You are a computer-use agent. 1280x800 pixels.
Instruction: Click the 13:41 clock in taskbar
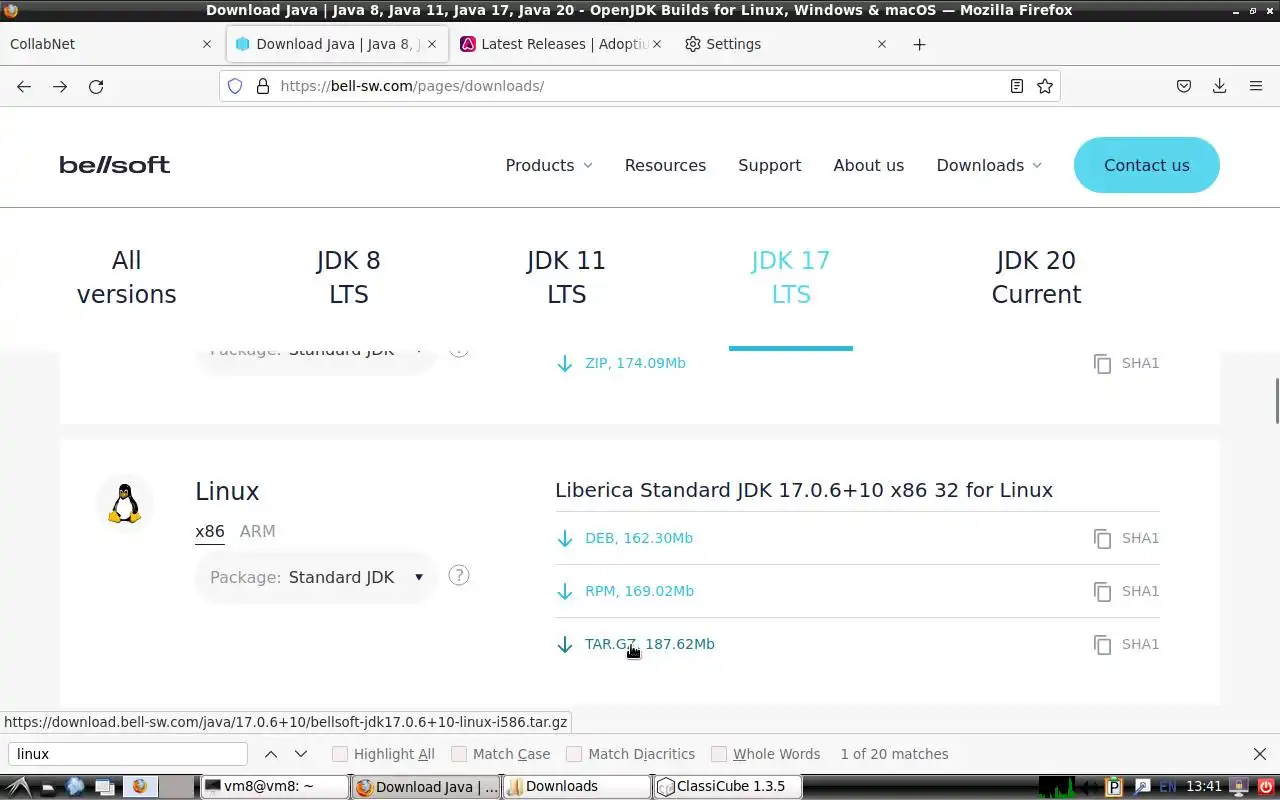pos(1204,786)
